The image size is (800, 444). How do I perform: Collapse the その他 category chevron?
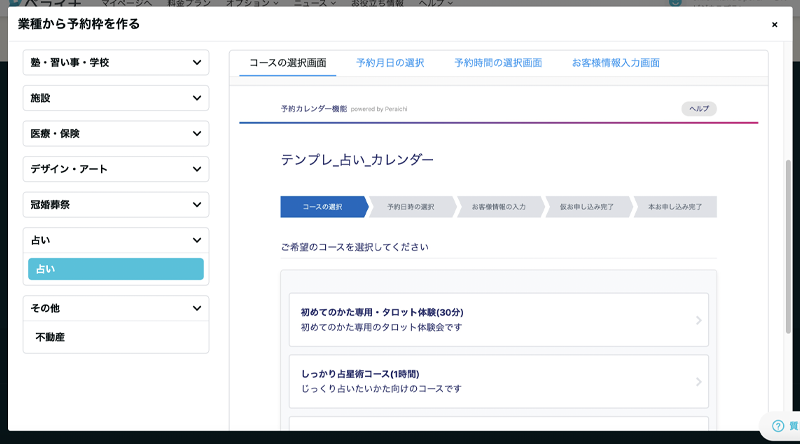click(197, 309)
